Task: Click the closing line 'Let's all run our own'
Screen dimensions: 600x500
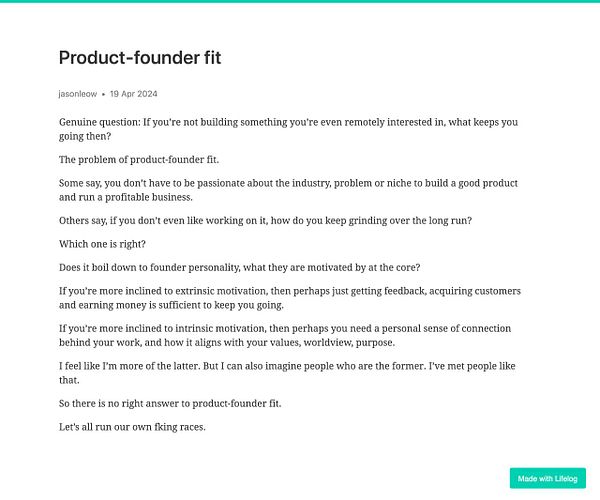Action: point(132,427)
